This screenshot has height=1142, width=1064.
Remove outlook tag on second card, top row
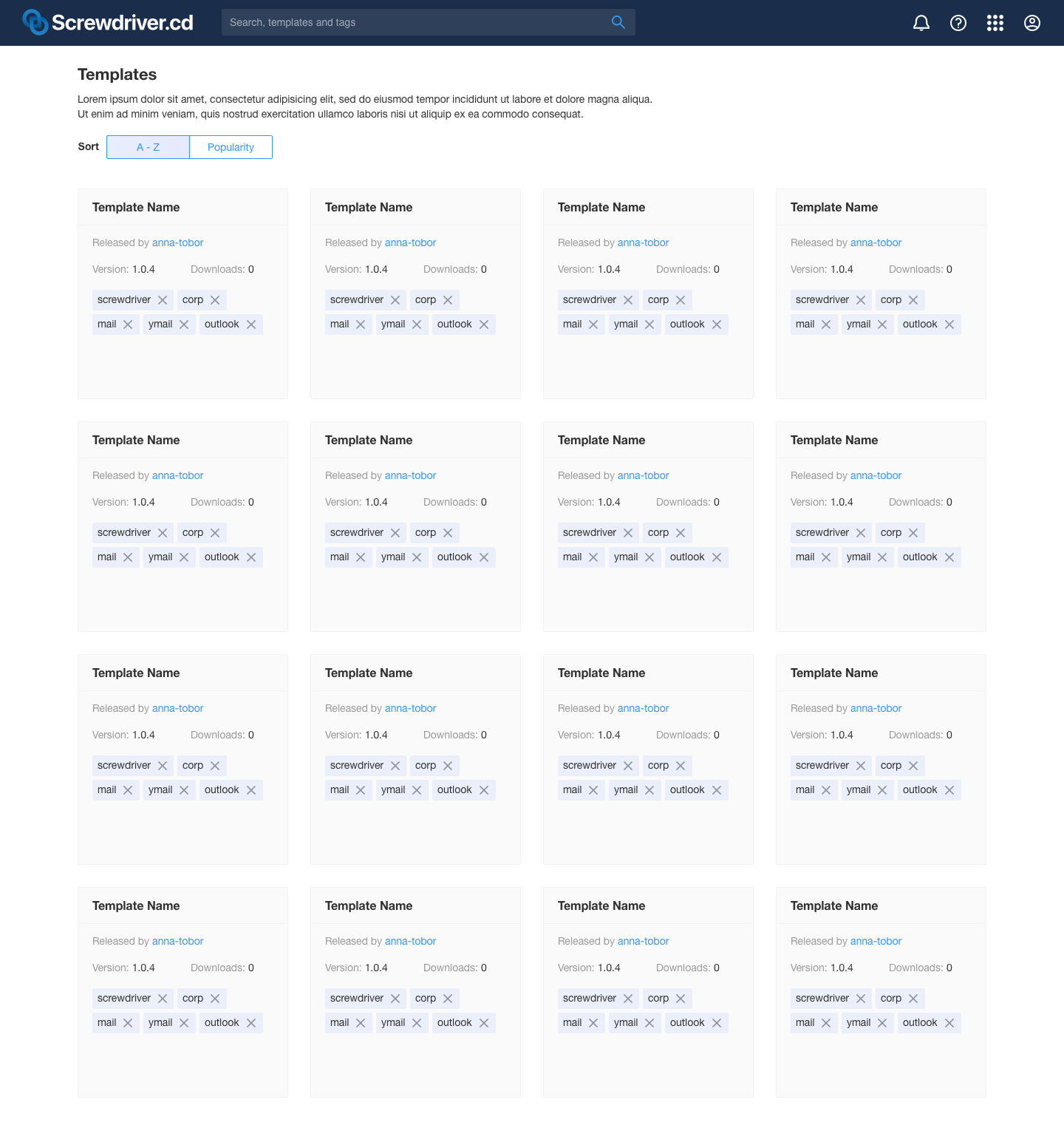tap(484, 324)
